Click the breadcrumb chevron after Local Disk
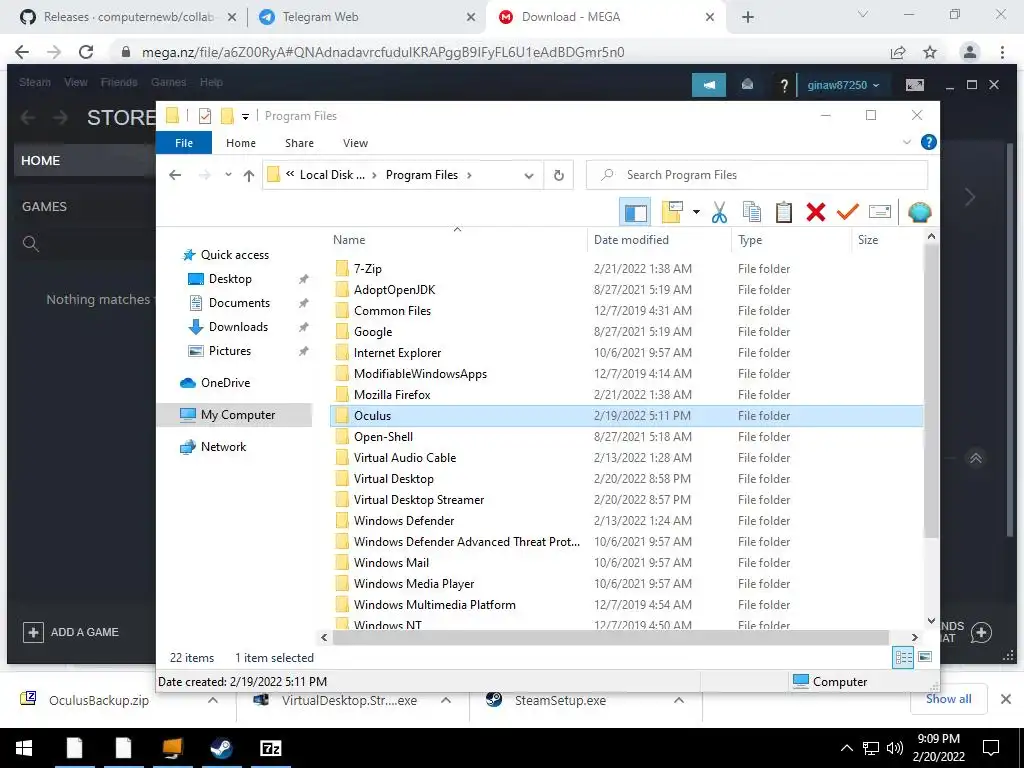Image resolution: width=1024 pixels, height=768 pixels. pyautogui.click(x=374, y=175)
